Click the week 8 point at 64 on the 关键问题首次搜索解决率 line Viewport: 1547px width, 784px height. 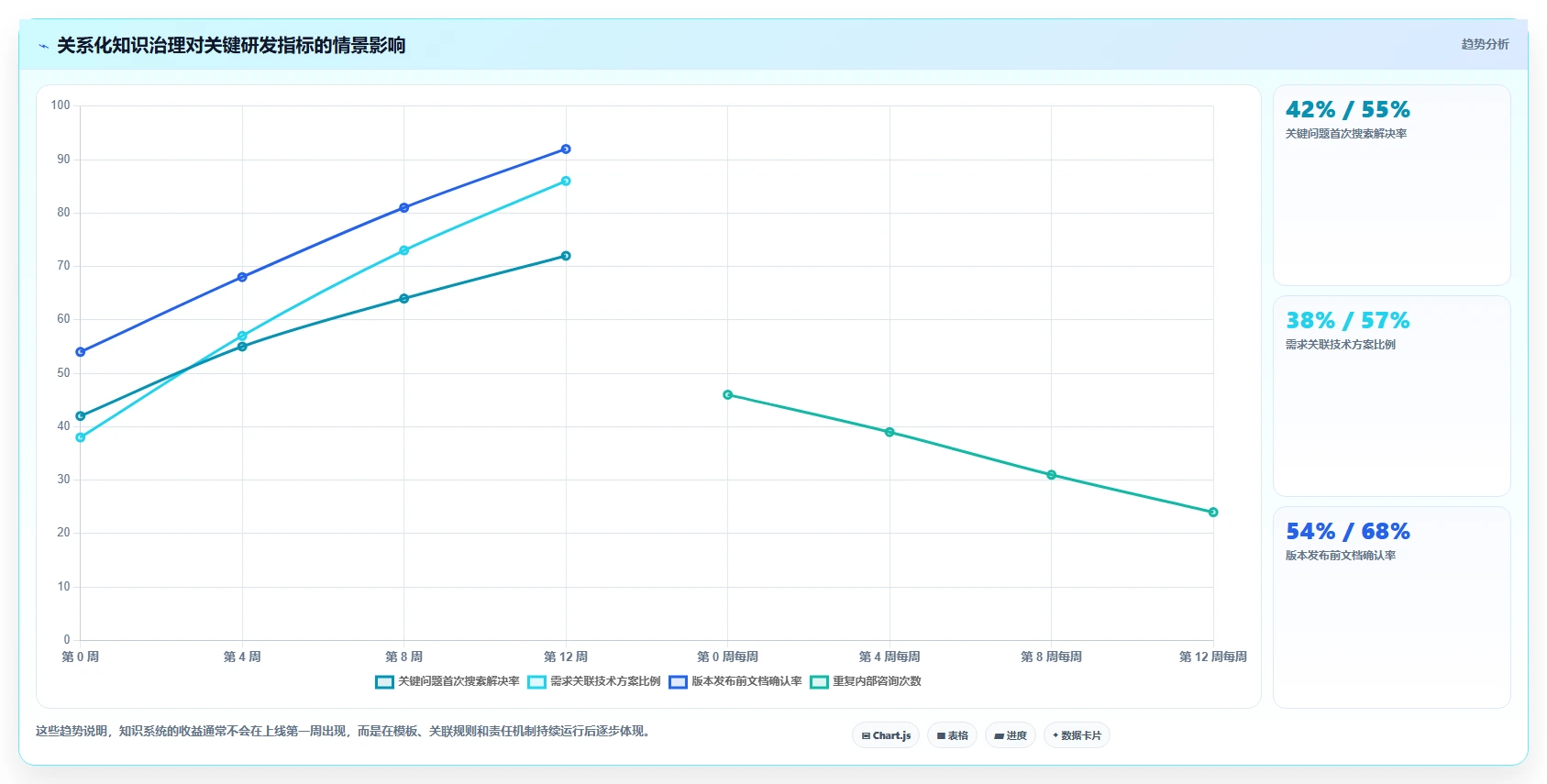coord(404,299)
